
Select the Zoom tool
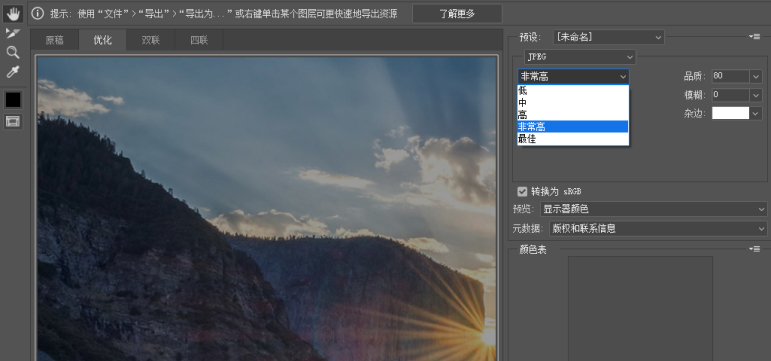point(13,53)
